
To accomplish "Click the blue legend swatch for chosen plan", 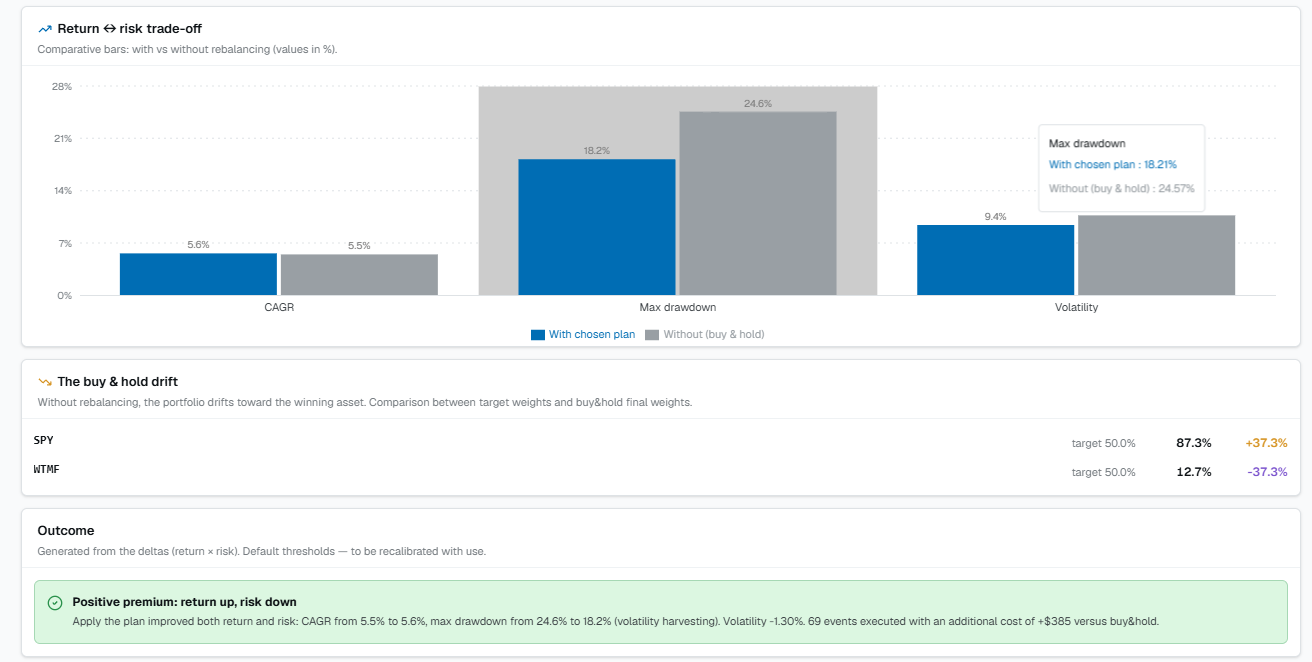I will 538,335.
